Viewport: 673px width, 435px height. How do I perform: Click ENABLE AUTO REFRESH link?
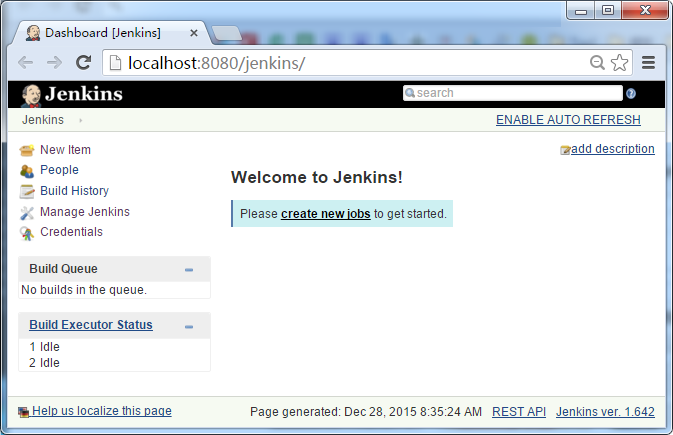[568, 120]
